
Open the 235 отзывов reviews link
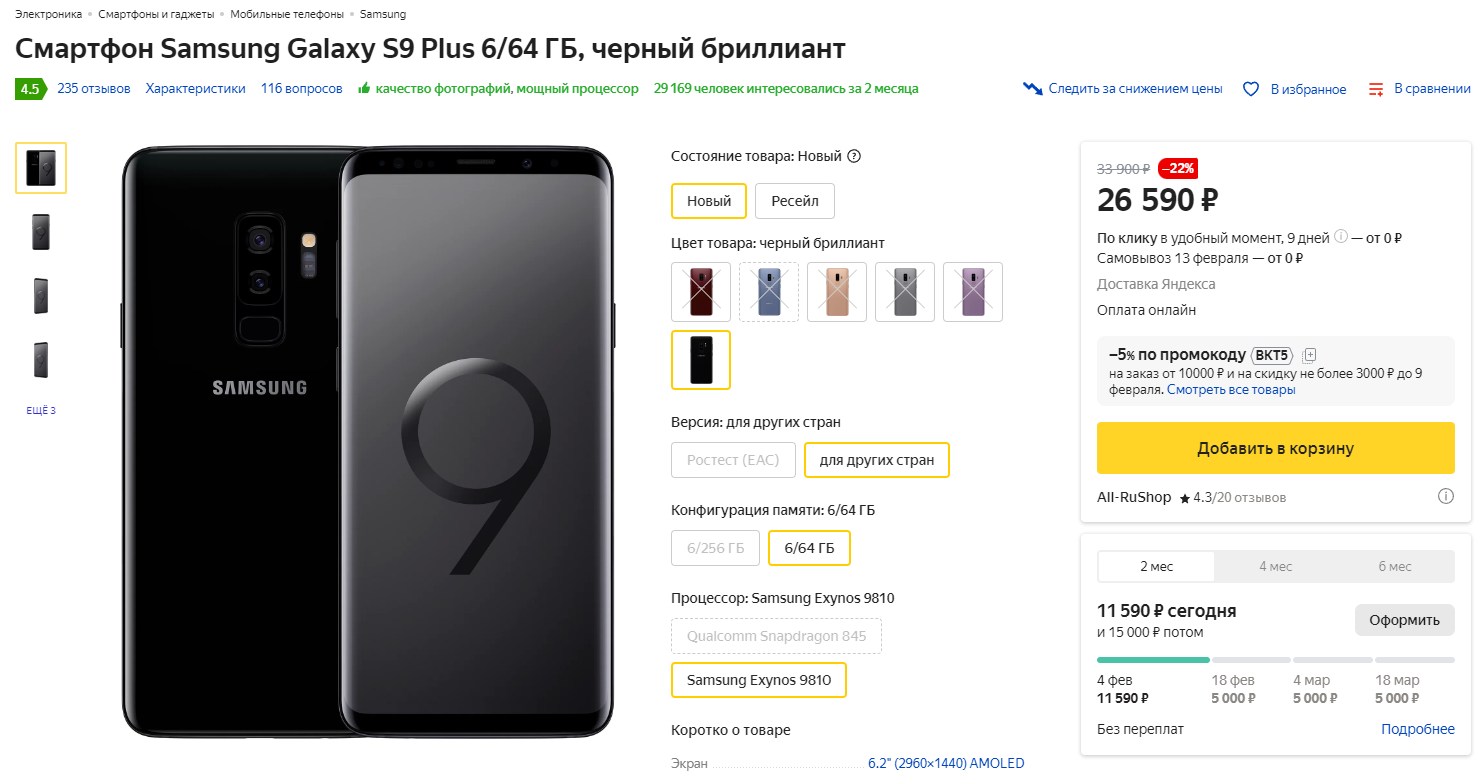94,89
